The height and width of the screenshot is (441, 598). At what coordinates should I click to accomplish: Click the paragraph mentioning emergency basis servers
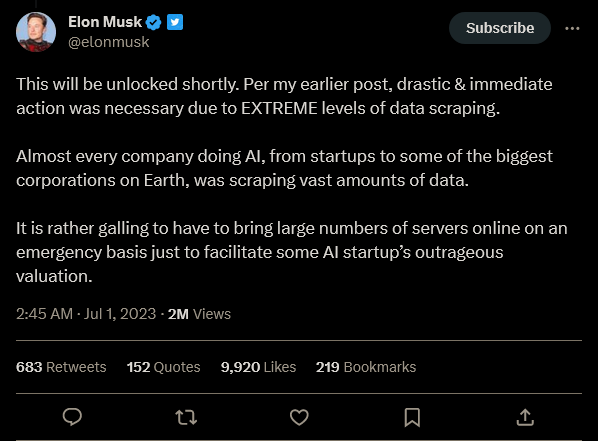point(292,252)
